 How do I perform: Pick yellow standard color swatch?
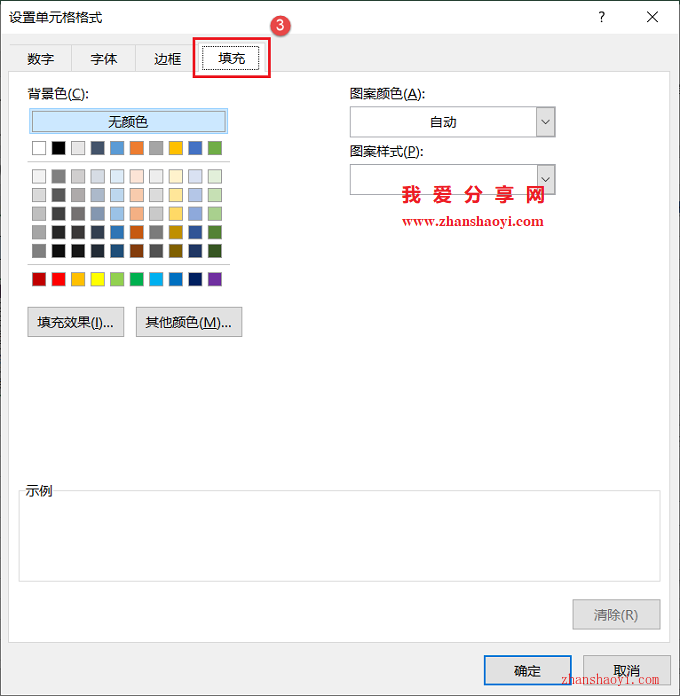tap(98, 279)
